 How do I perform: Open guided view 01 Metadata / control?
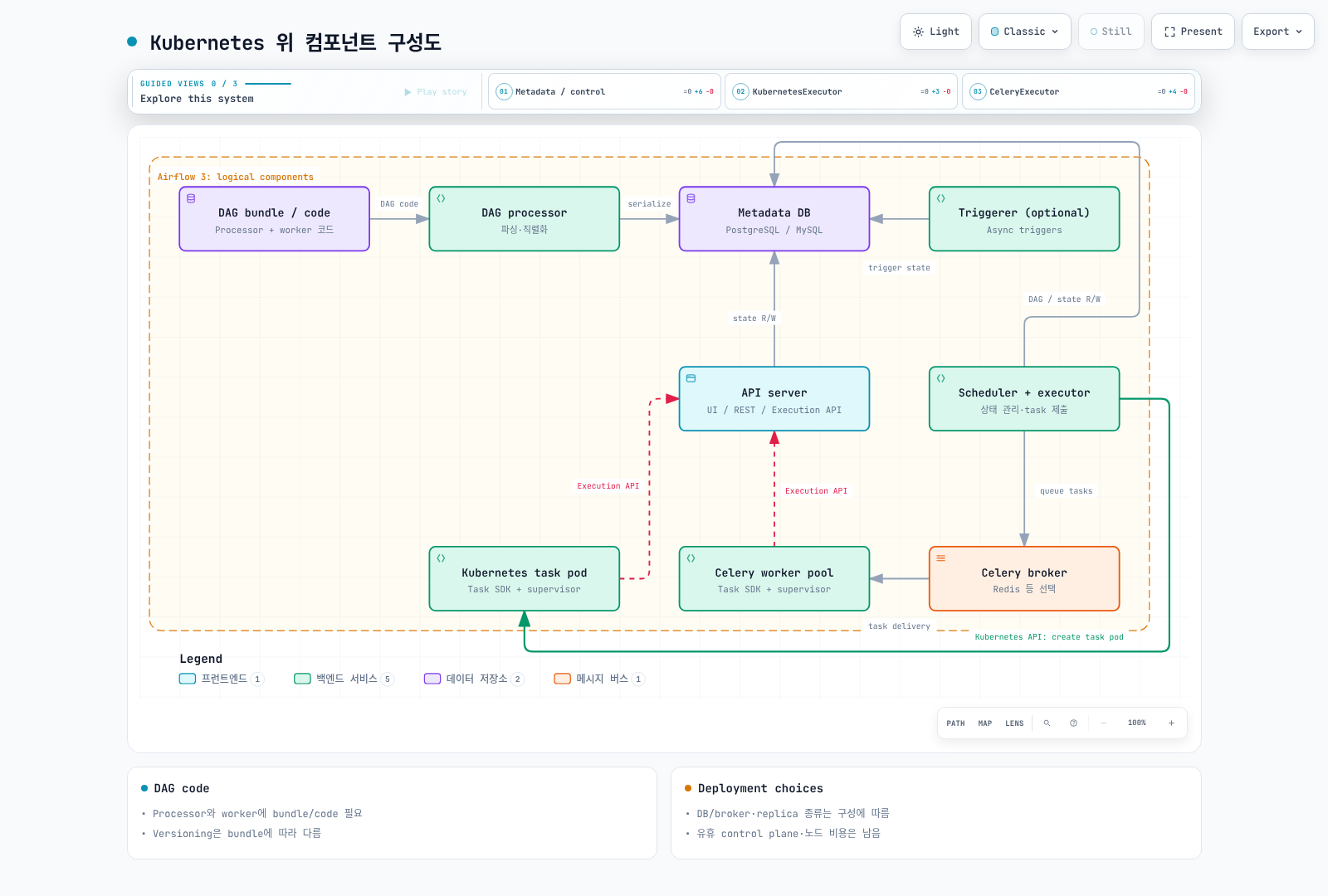pos(604,91)
